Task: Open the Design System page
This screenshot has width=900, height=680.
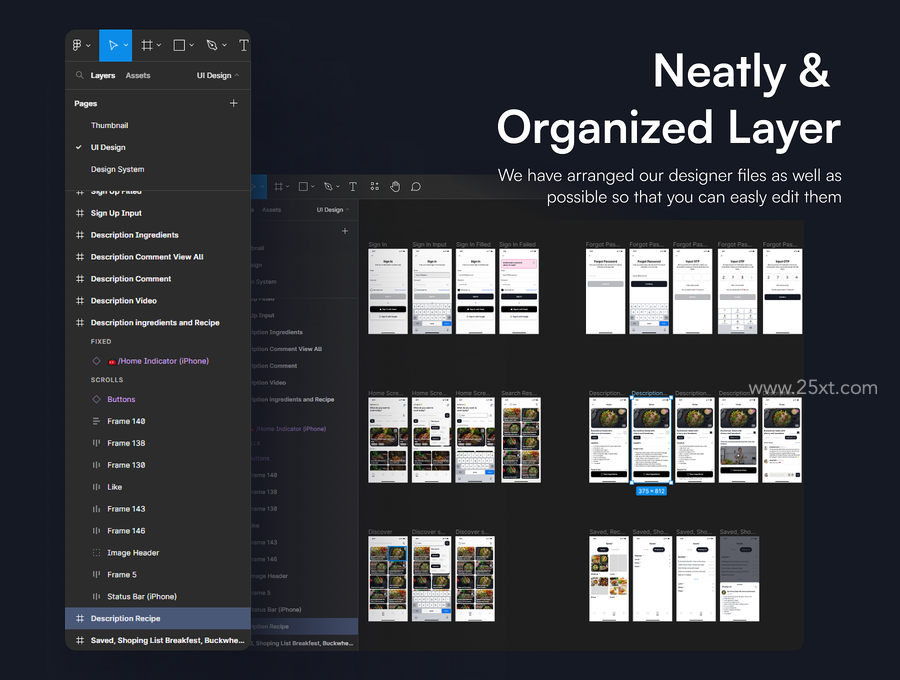Action: (118, 169)
